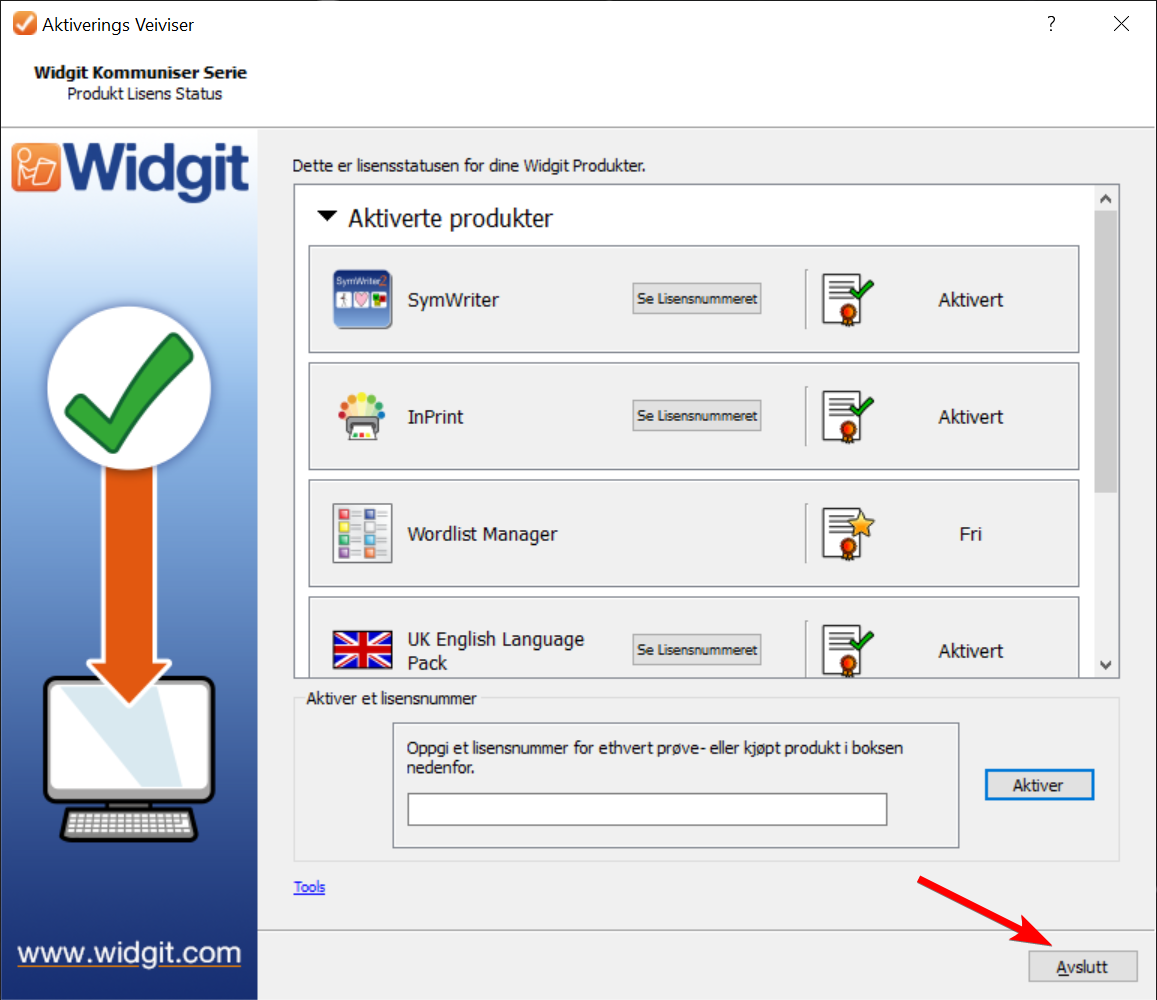Image resolution: width=1157 pixels, height=1000 pixels.
Task: View license number for InPrint
Action: [697, 415]
